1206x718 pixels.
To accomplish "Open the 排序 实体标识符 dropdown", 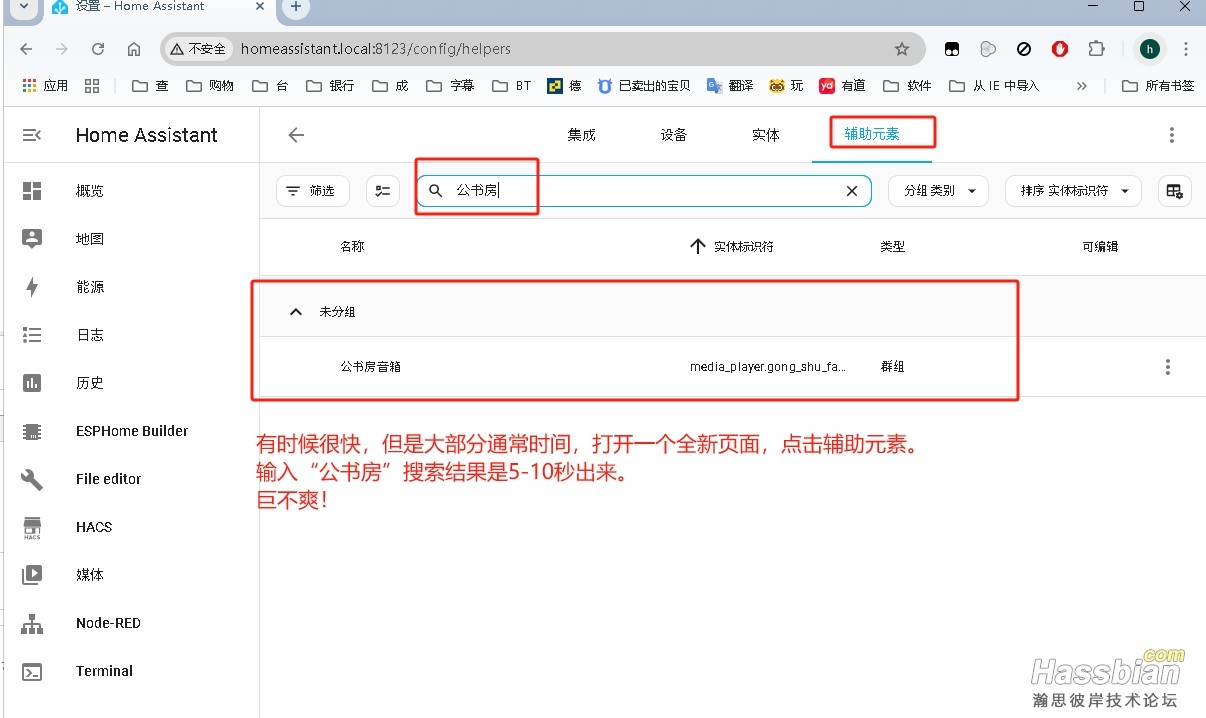I will coord(1073,191).
